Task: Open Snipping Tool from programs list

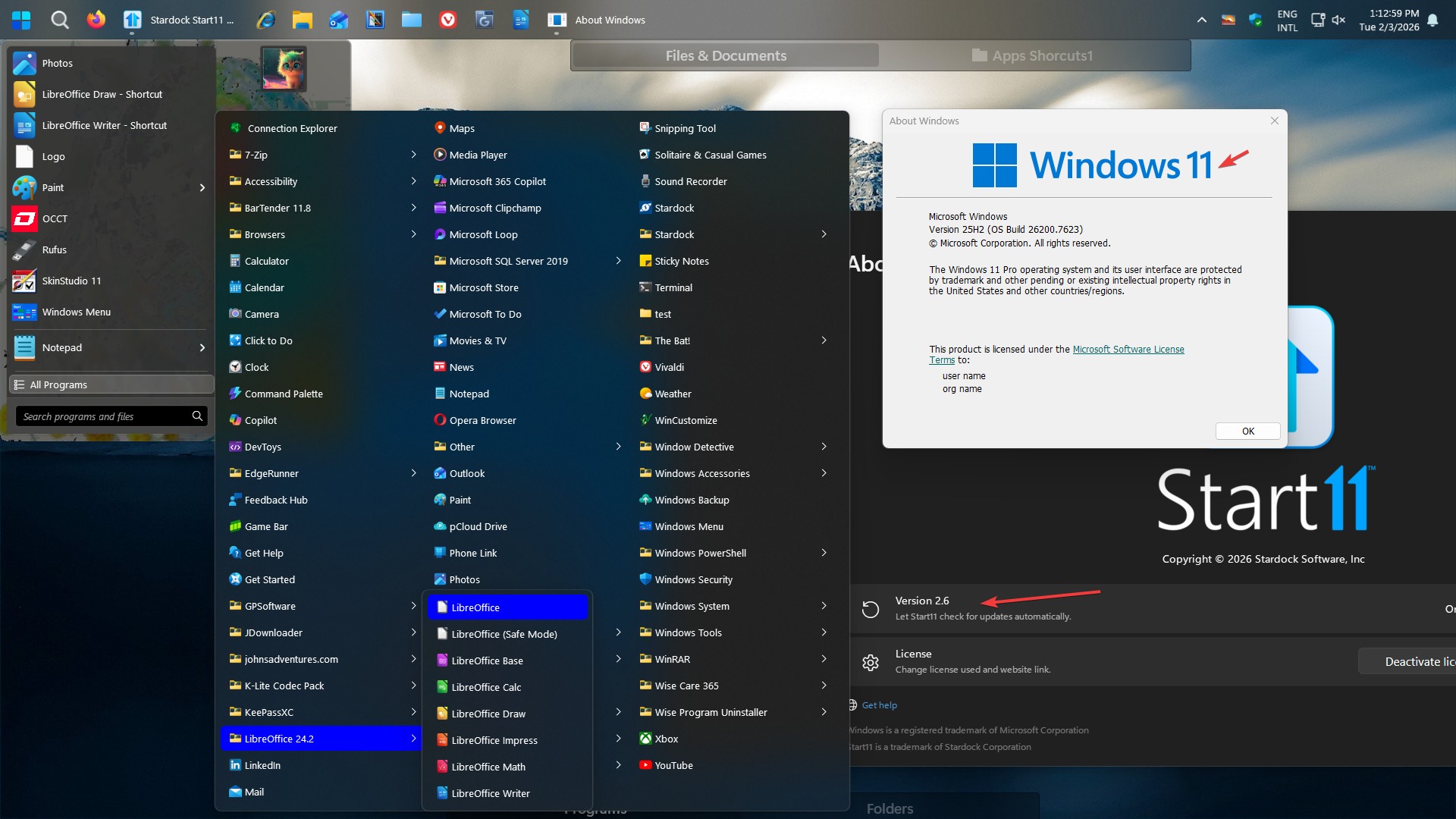Action: [684, 128]
